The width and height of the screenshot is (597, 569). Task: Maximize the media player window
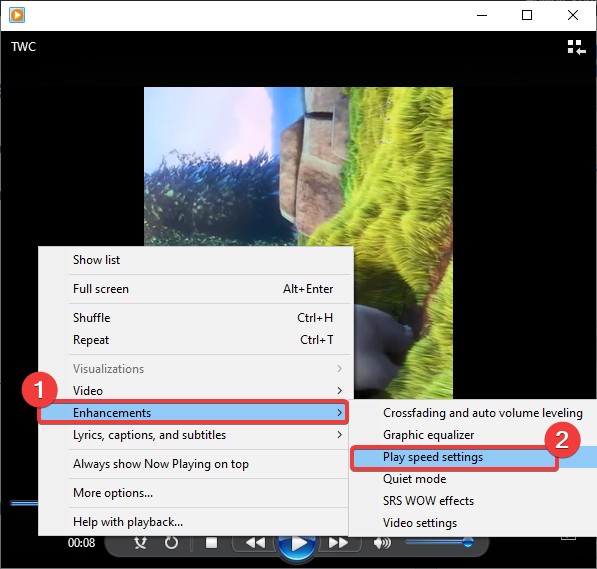(x=527, y=15)
